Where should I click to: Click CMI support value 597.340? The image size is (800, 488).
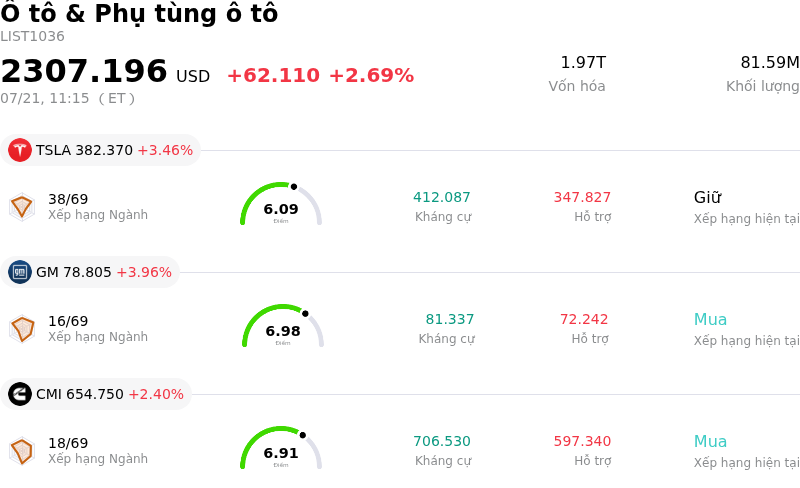[582, 441]
